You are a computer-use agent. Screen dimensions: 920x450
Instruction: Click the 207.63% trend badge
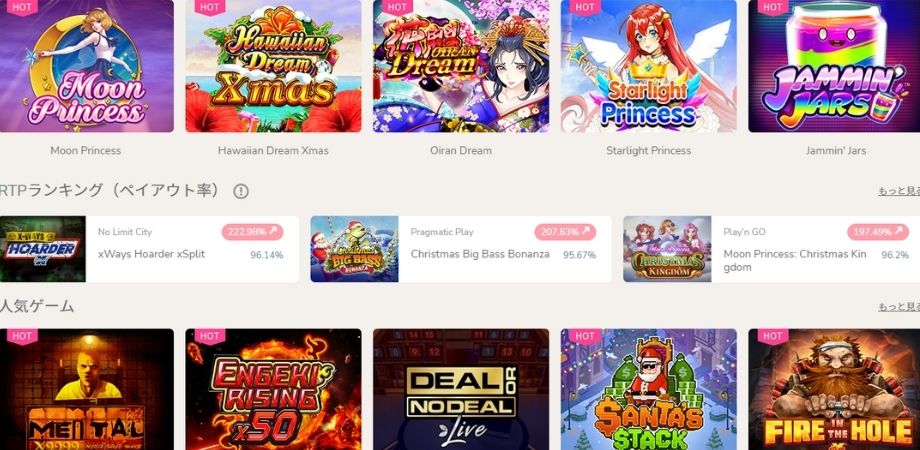coord(565,232)
